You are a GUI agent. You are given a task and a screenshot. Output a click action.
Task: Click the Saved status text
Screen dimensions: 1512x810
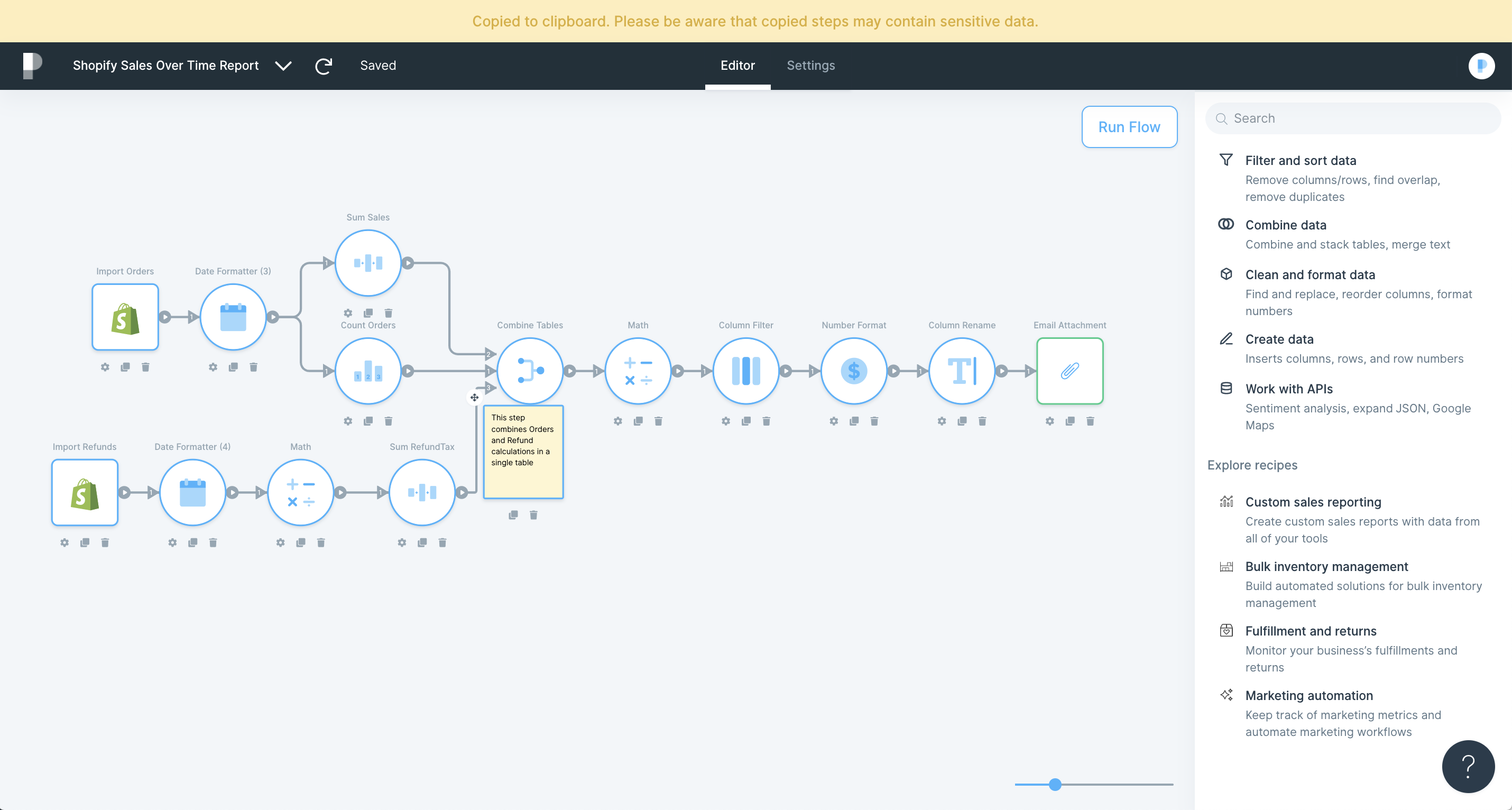378,66
